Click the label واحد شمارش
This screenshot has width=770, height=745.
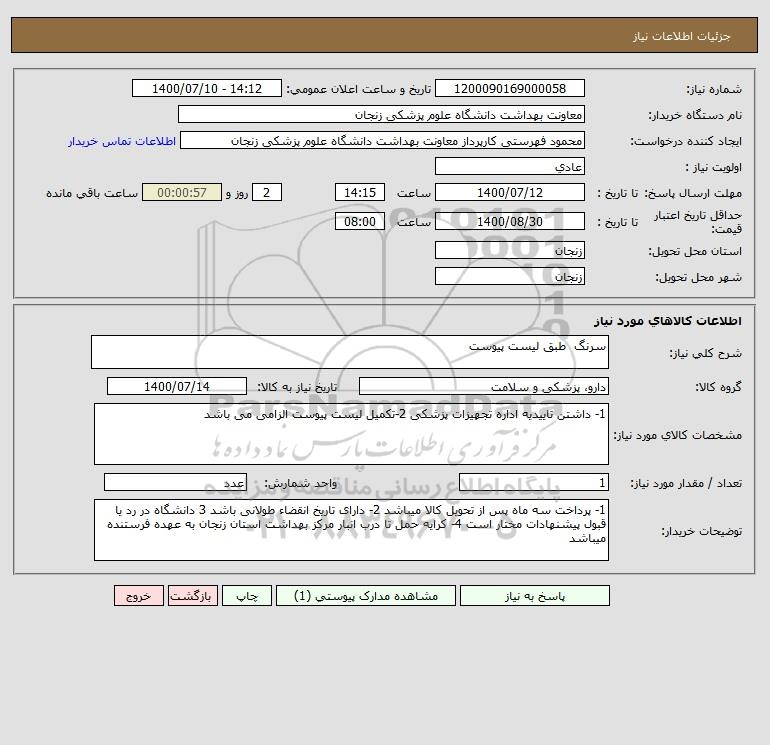click(301, 483)
